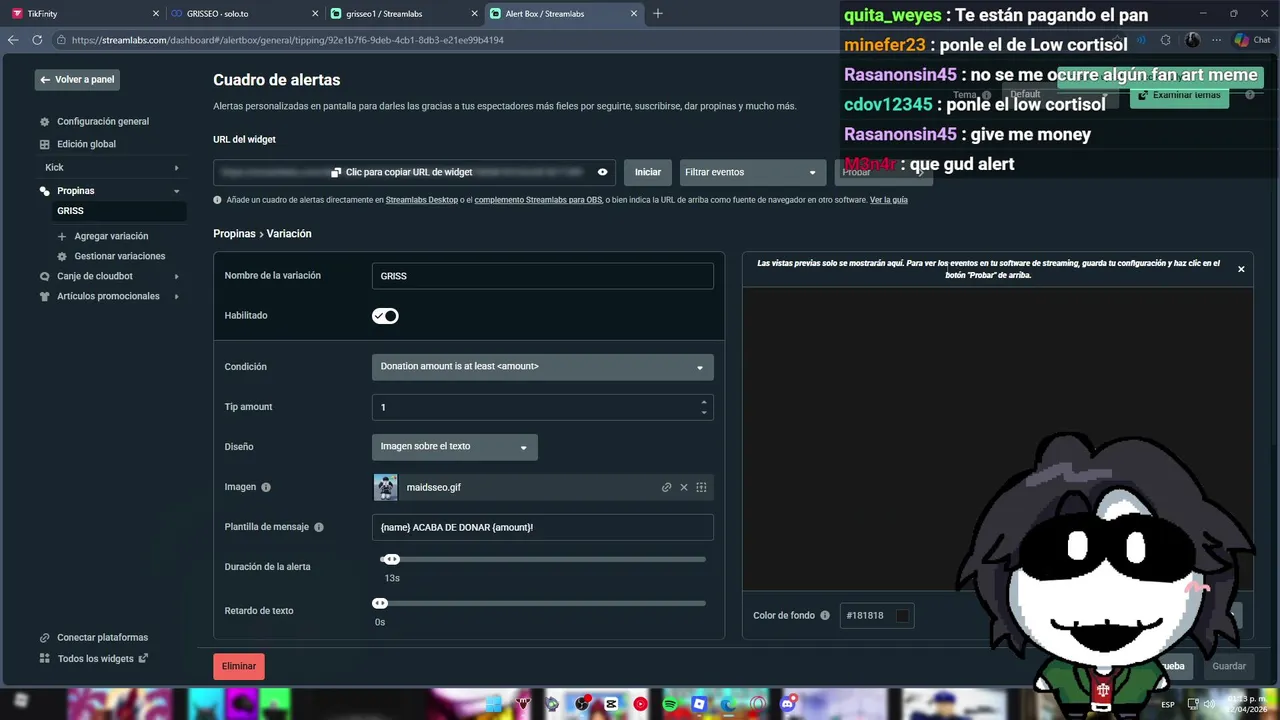
Task: Open Edición global in the sidebar
Action: pos(86,144)
